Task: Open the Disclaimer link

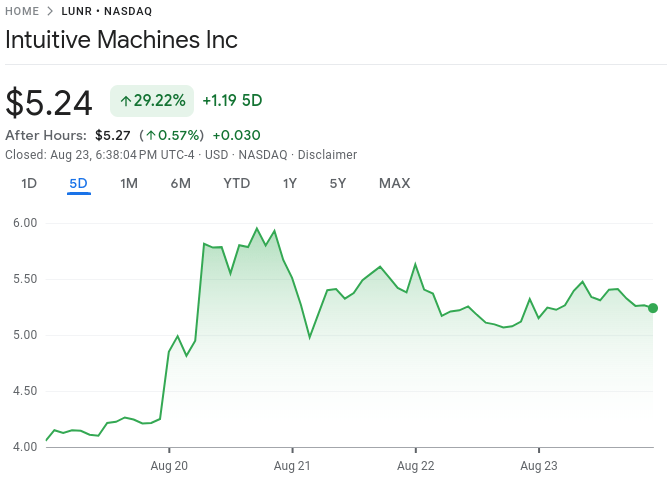Action: [x=327, y=155]
